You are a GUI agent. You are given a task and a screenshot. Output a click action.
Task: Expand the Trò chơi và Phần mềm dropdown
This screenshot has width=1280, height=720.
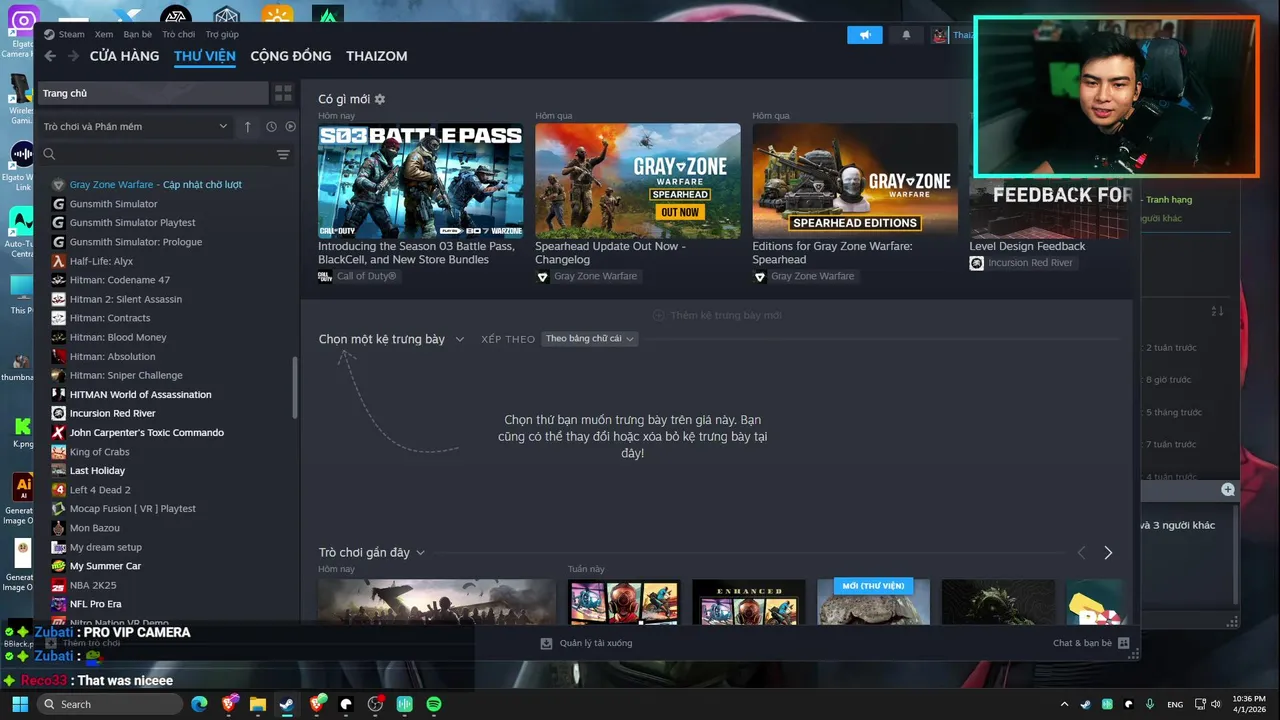point(135,127)
